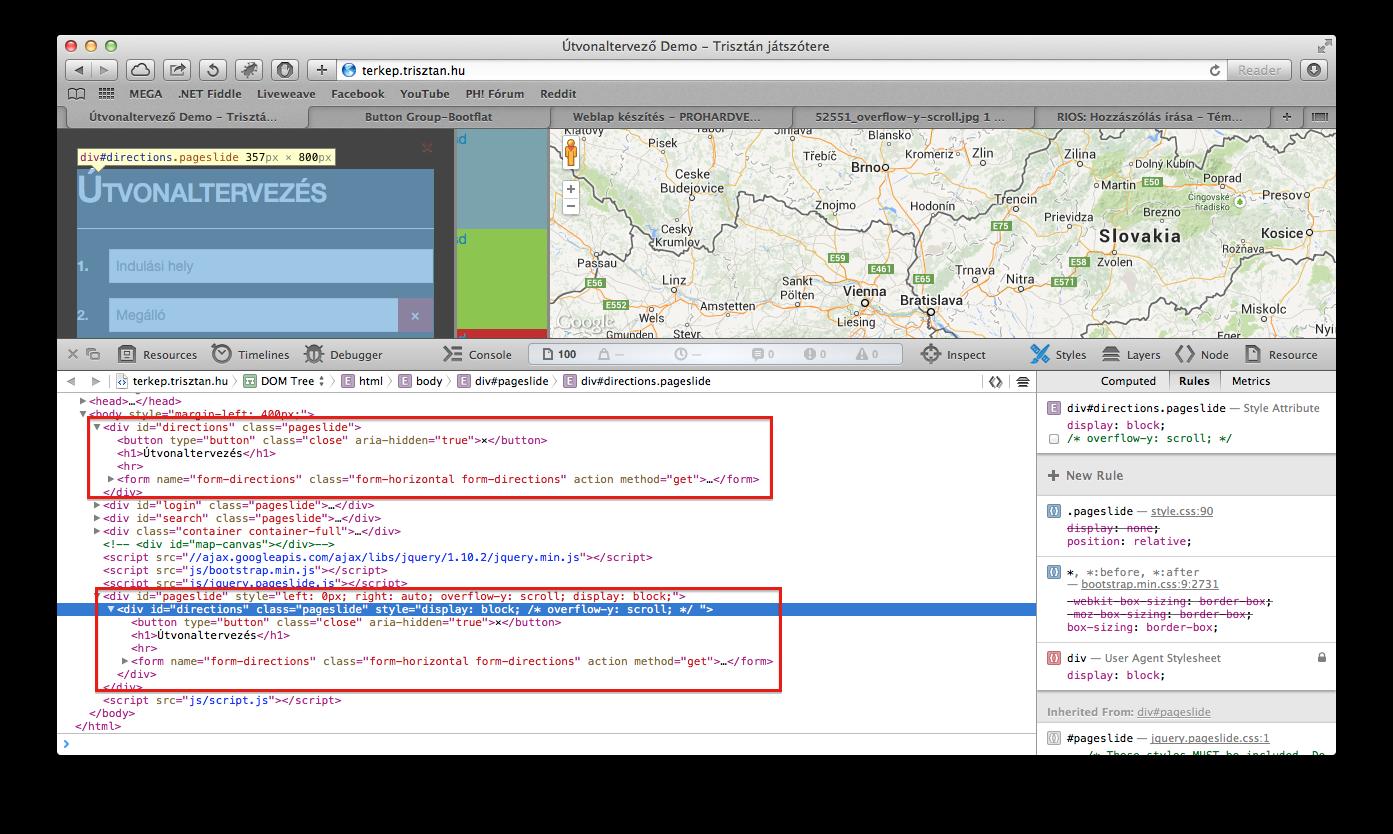Switch to RIOS: Hozzászólás írása tab
Screen dimensions: 1393x834
pyautogui.click(x=1151, y=117)
